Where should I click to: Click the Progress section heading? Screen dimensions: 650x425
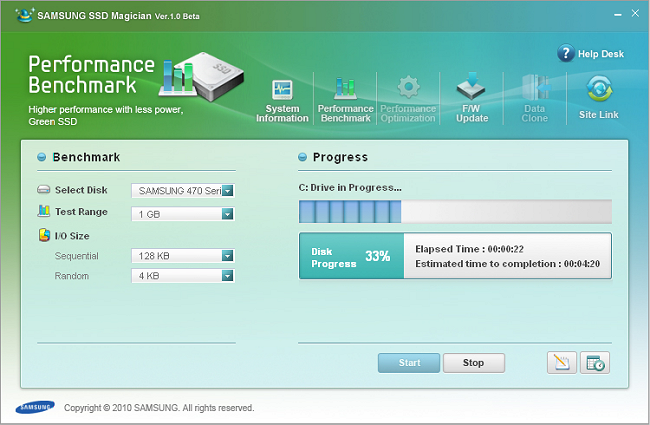click(x=340, y=157)
